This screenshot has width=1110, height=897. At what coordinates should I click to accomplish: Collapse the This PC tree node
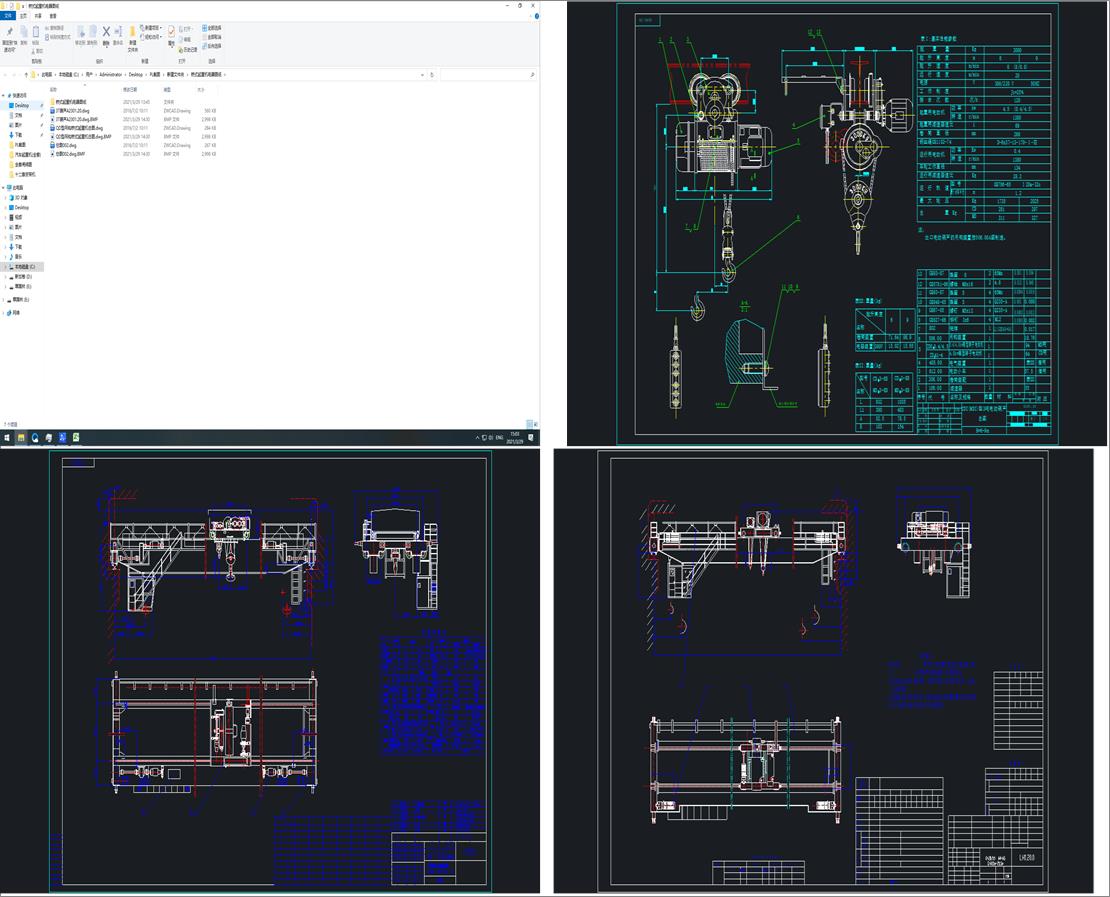[x=3, y=188]
